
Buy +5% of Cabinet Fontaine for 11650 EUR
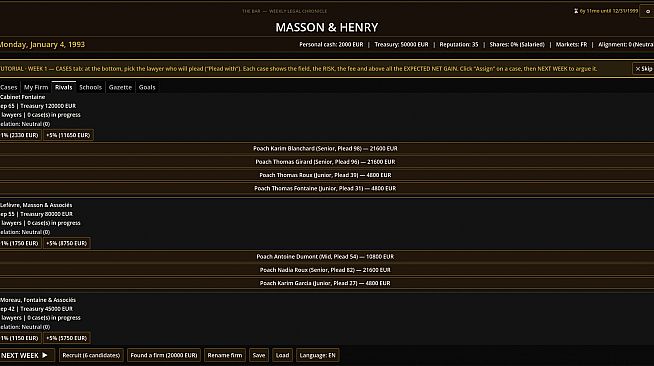coord(68,135)
